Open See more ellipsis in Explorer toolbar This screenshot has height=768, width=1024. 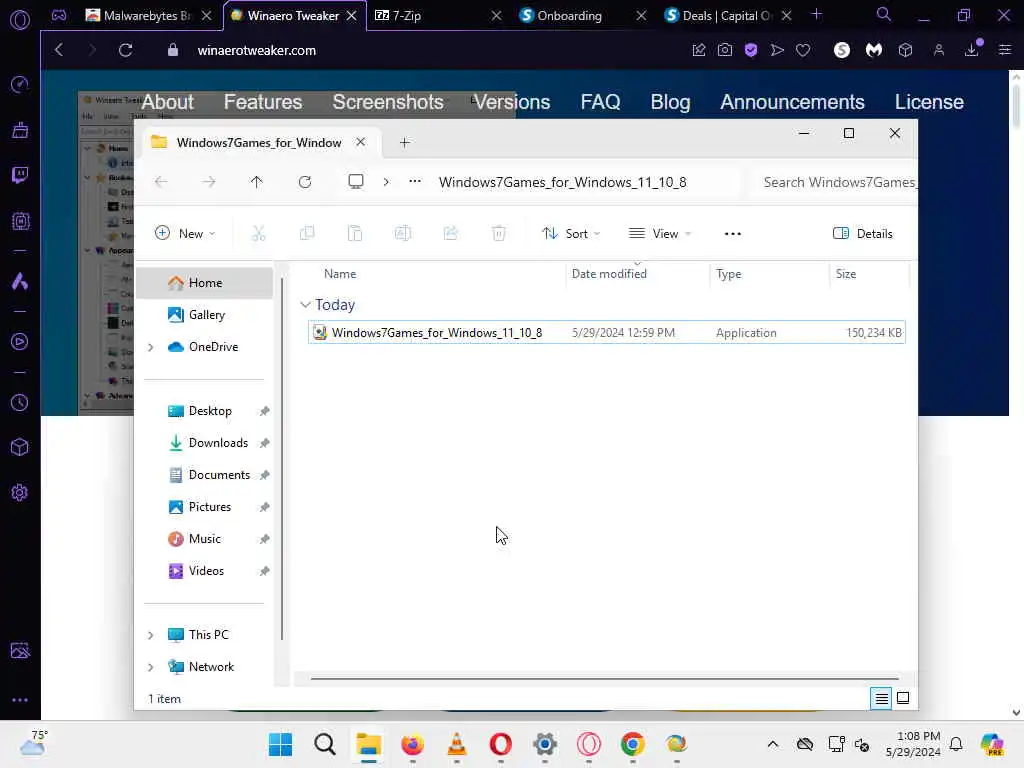(733, 234)
